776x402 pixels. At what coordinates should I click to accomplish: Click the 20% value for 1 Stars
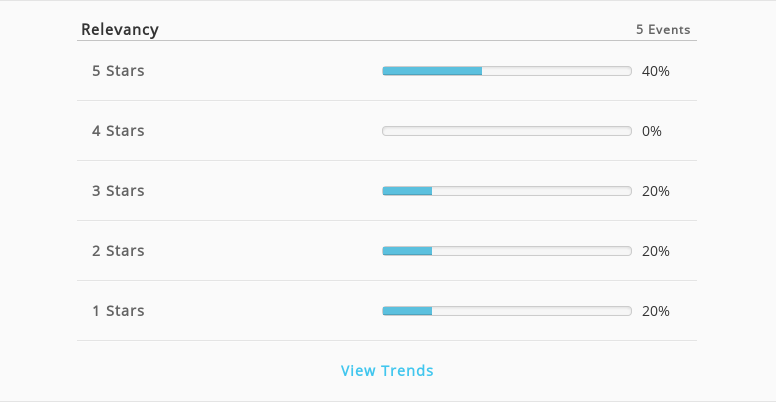(656, 311)
